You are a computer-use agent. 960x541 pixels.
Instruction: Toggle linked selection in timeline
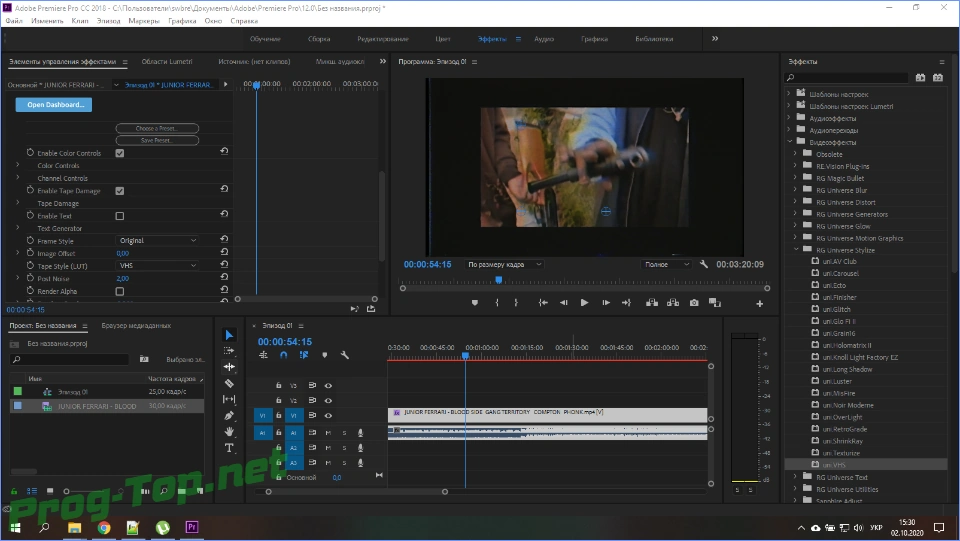coord(304,355)
